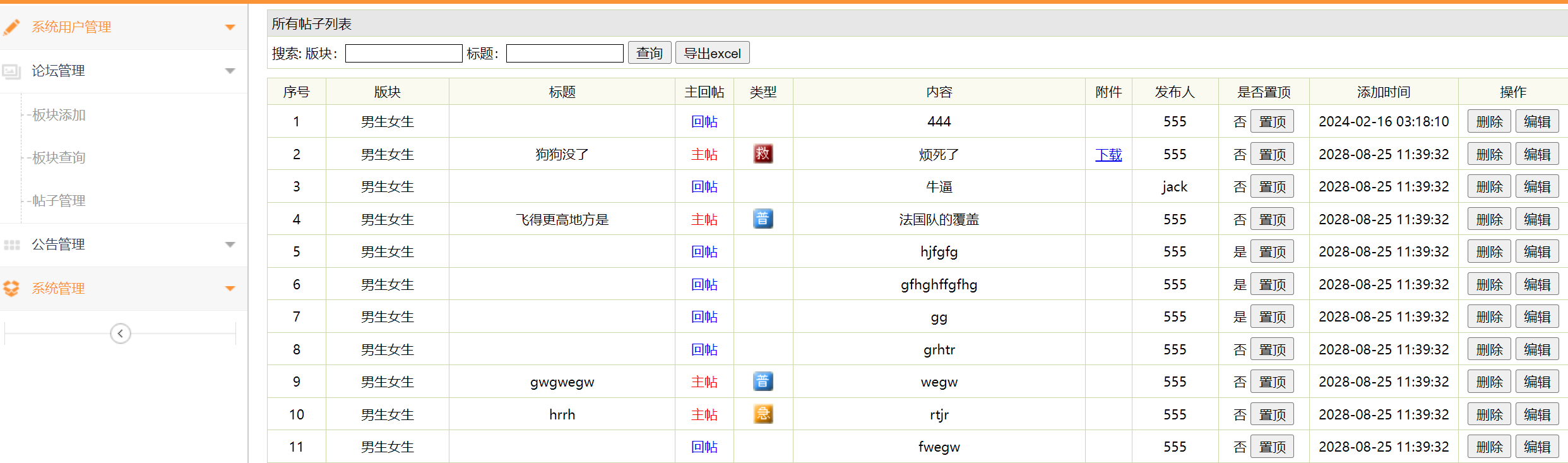Click the monitor icon beside 论坛管理
Image resolution: width=1568 pixels, height=463 pixels.
[x=11, y=71]
